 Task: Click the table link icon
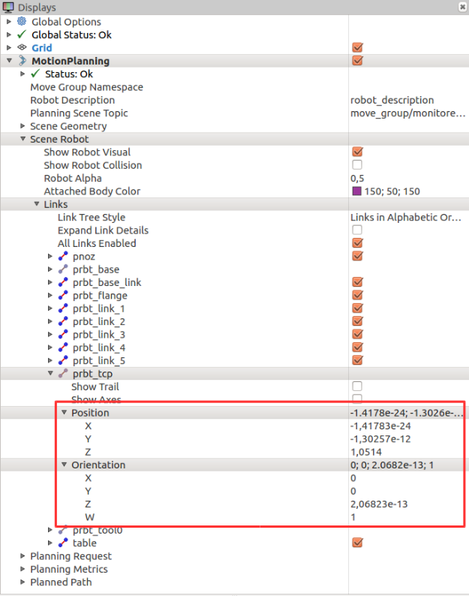click(63, 543)
